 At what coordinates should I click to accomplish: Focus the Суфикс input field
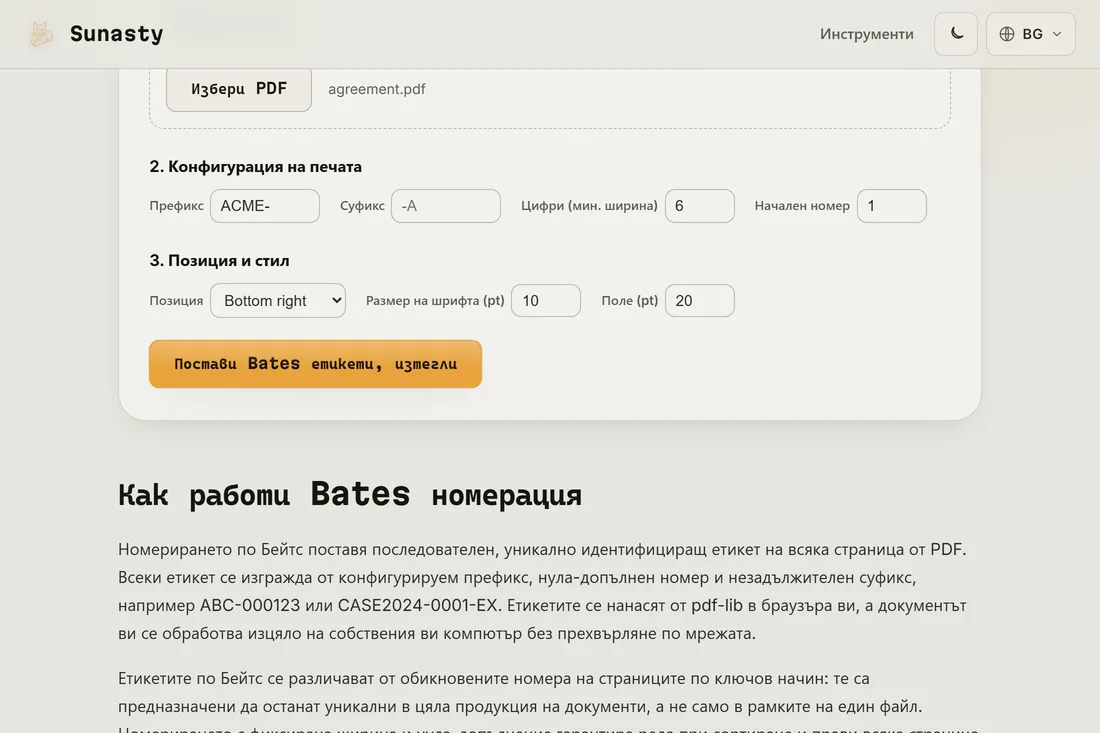click(x=445, y=206)
